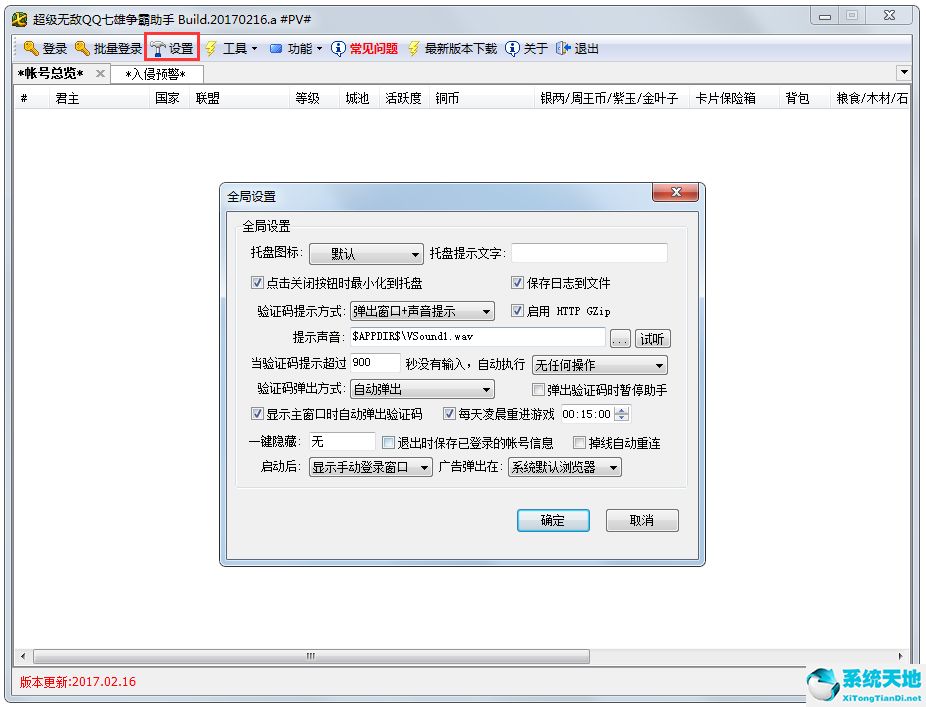The width and height of the screenshot is (926, 707).
Task: Open 启动后 dropdown showing 显示手动登录窗口
Action: (x=370, y=467)
